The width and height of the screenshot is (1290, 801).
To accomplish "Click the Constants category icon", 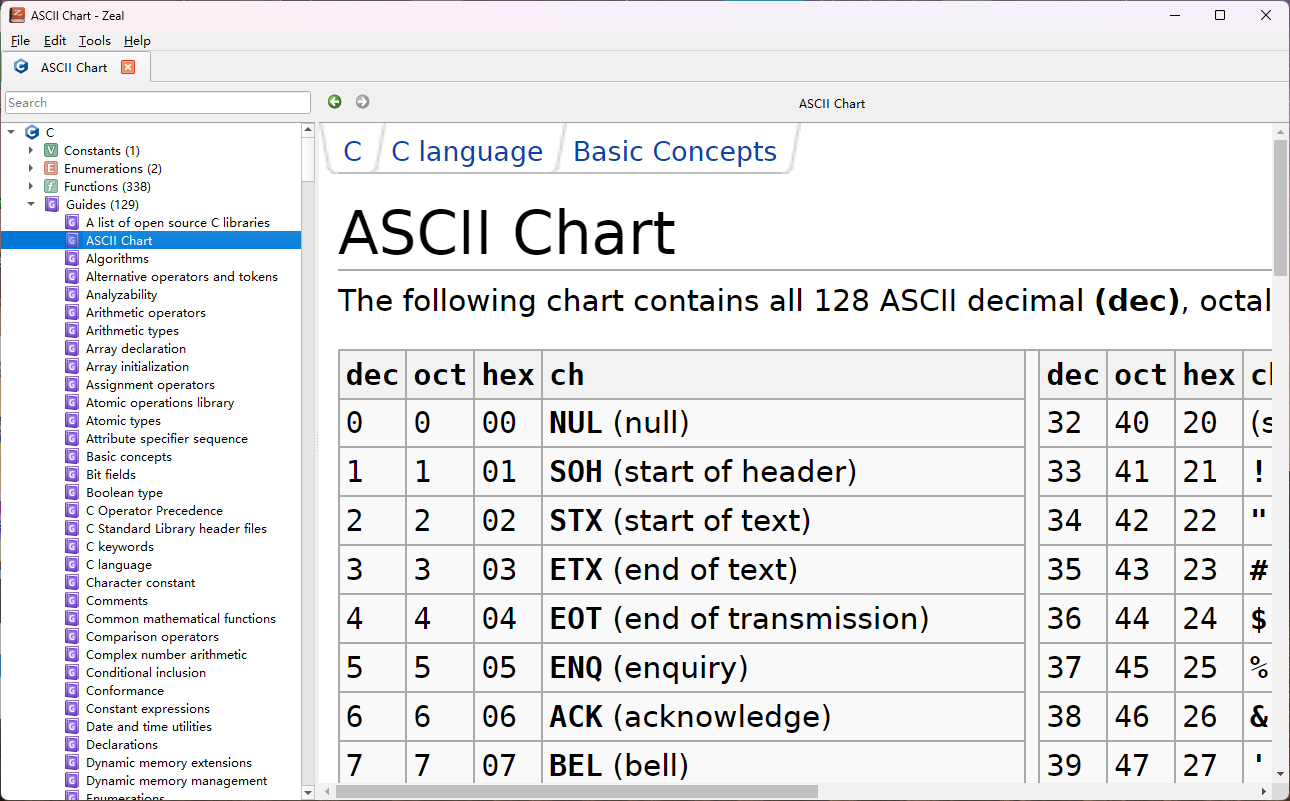I will (x=51, y=150).
